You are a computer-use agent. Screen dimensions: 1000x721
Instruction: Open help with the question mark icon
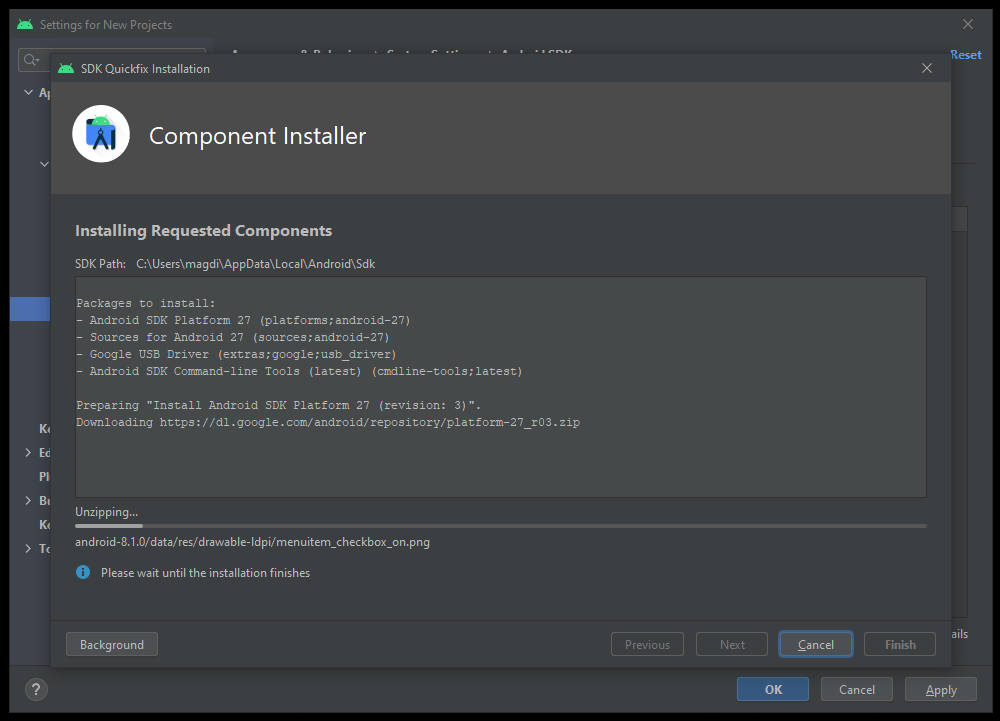click(x=36, y=689)
